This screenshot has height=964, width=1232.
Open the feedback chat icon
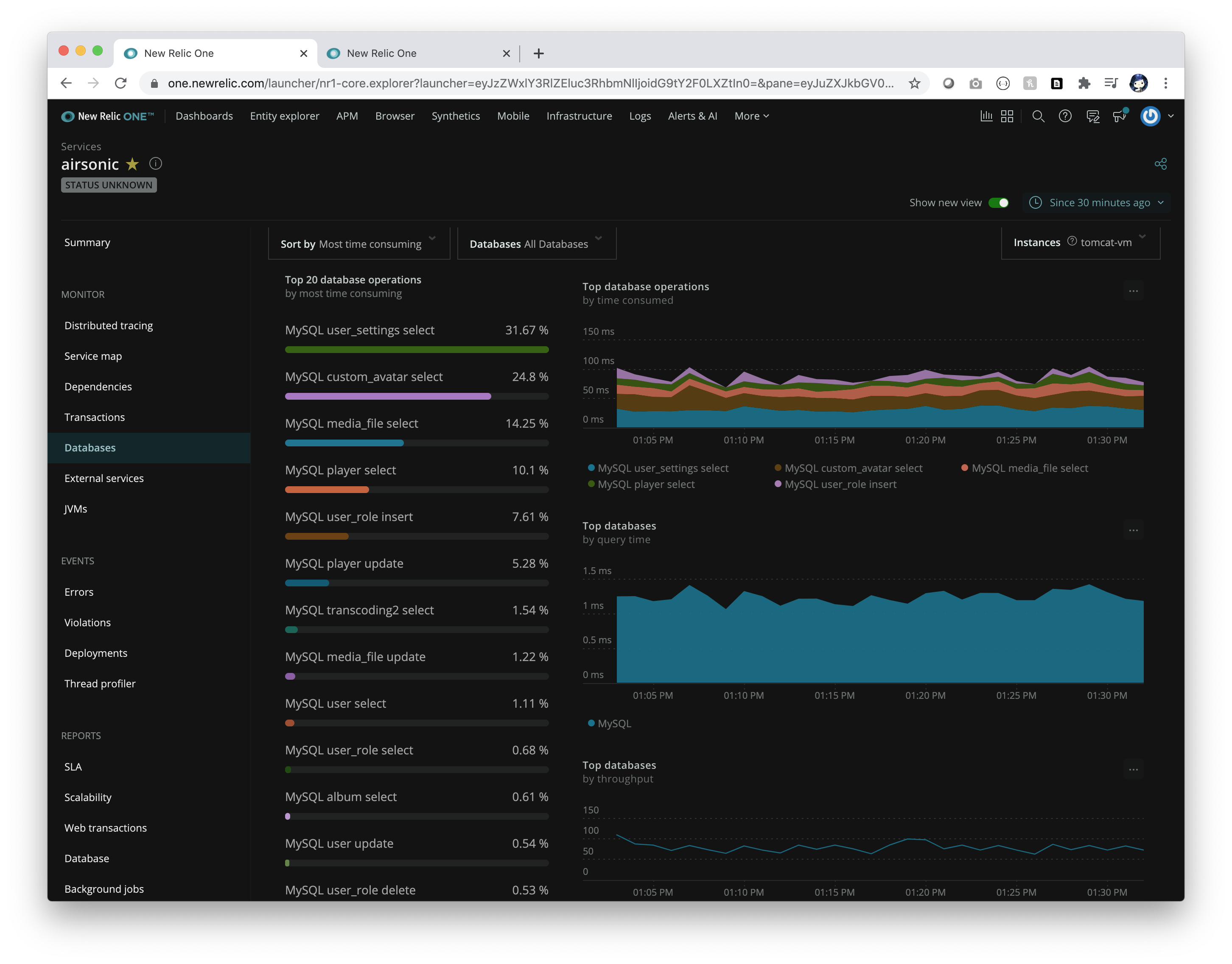point(1092,116)
